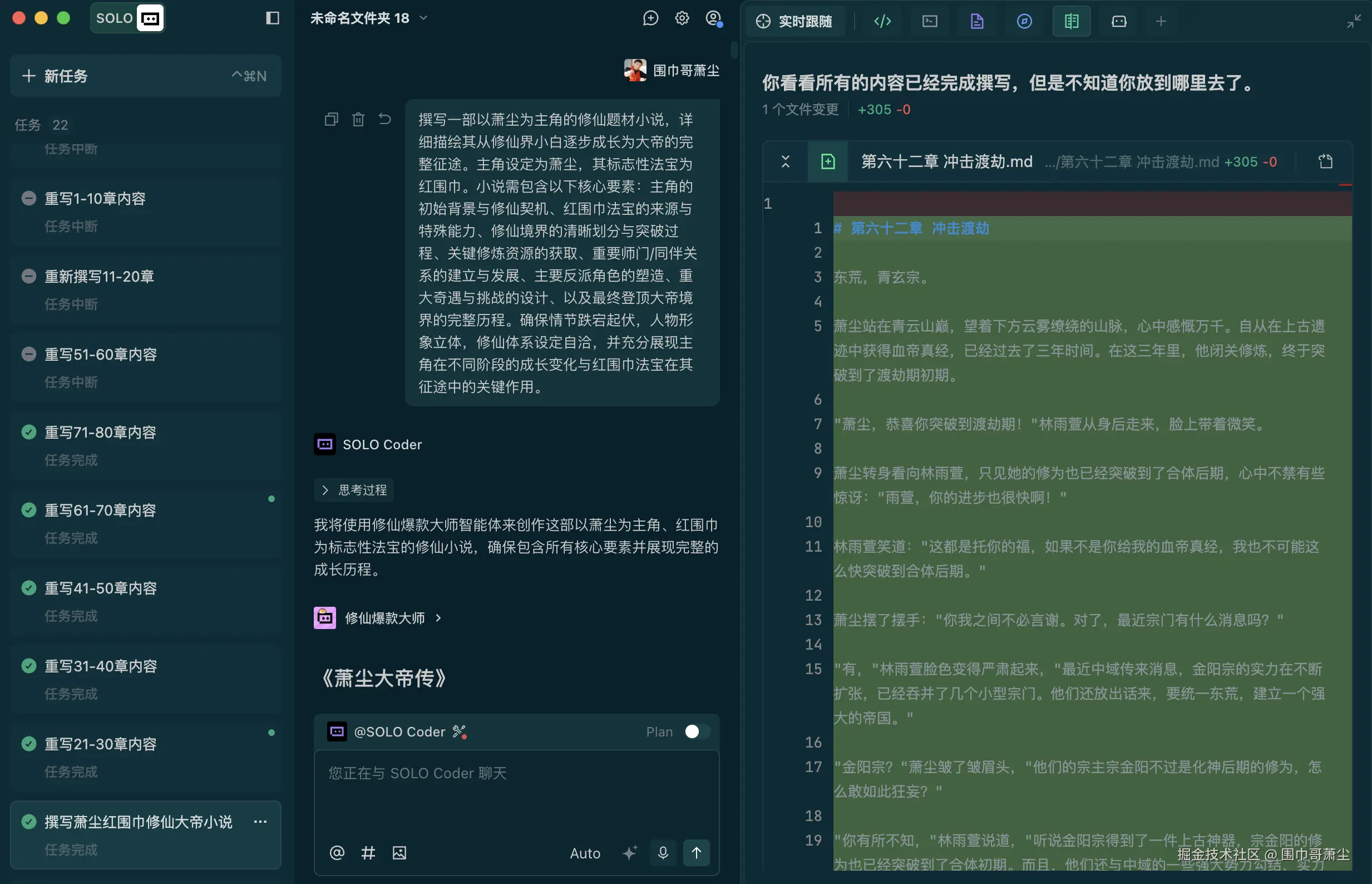Click the image attachment icon
1372x884 pixels.
400,853
